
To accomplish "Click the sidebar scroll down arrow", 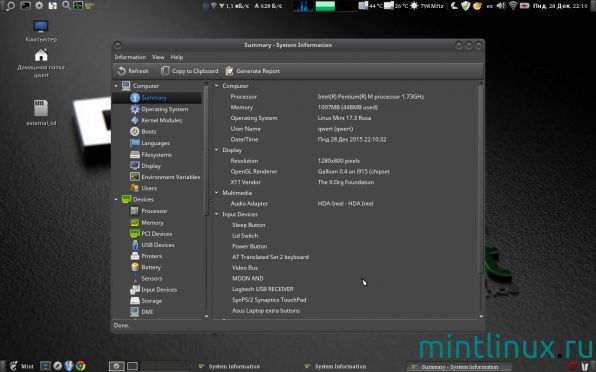I will 206,316.
